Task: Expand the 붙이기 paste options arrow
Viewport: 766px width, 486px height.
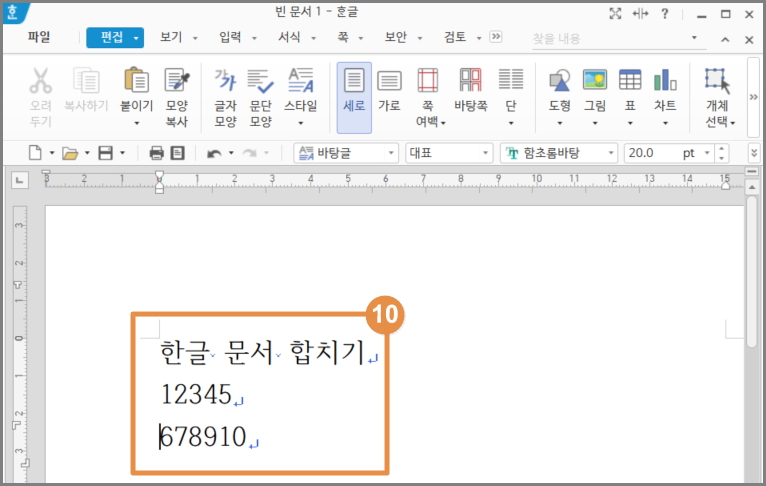Action: pyautogui.click(x=137, y=124)
